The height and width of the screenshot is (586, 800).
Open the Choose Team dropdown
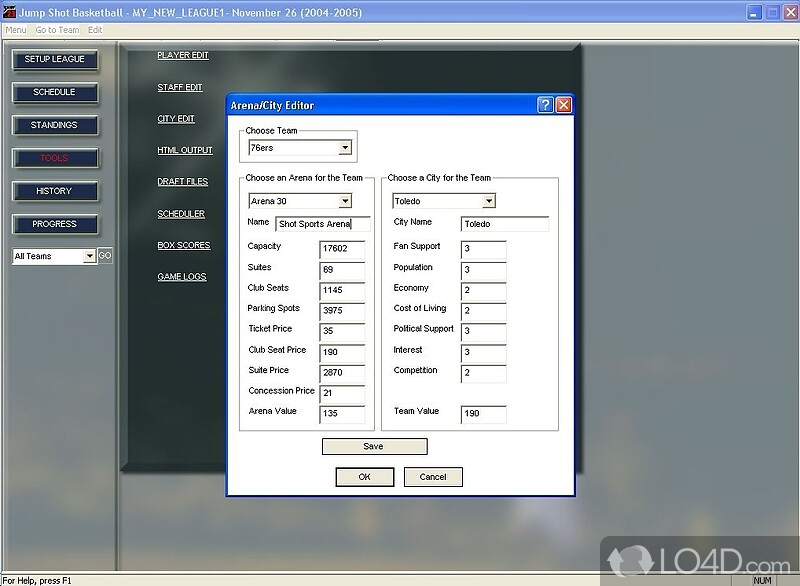click(x=345, y=148)
